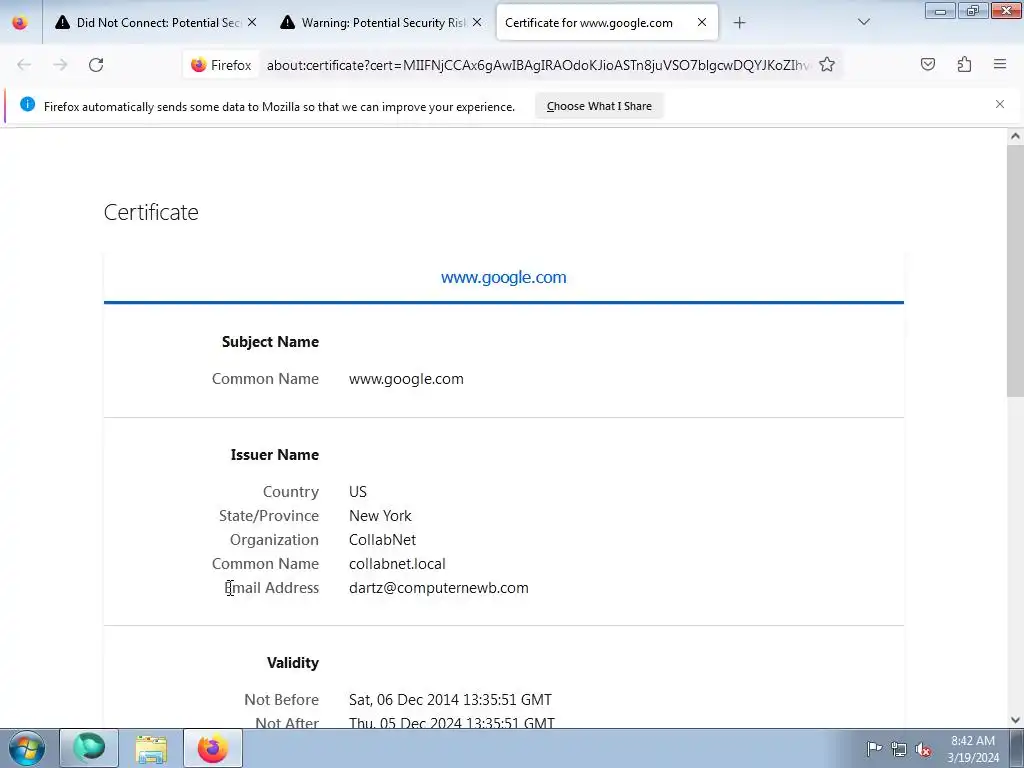
Task: Select the Country value 'US'
Action: point(358,492)
